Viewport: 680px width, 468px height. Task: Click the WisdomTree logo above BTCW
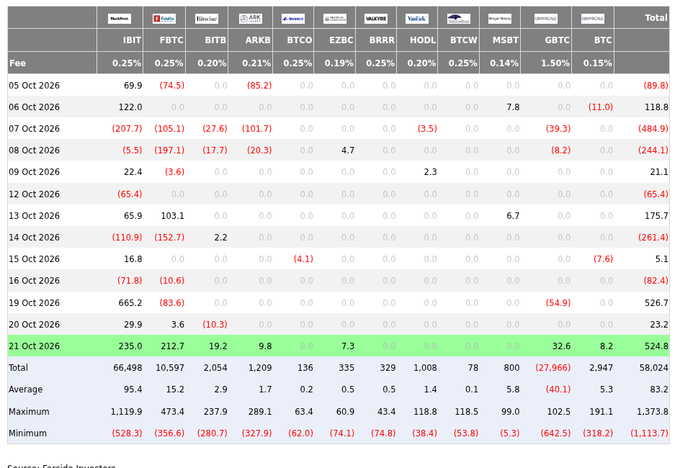(459, 19)
